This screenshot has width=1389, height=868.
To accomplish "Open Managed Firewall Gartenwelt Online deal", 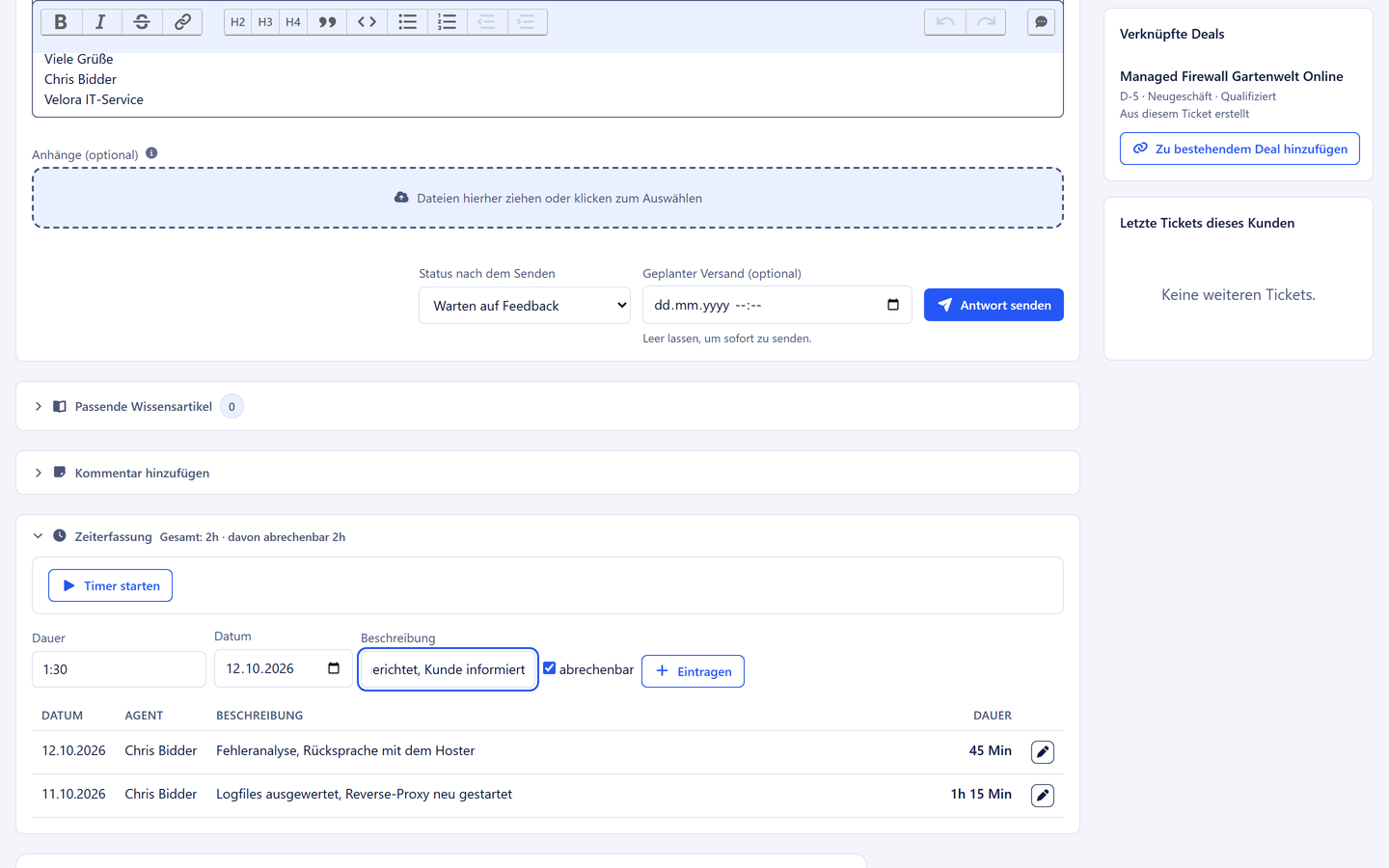I will (x=1232, y=76).
